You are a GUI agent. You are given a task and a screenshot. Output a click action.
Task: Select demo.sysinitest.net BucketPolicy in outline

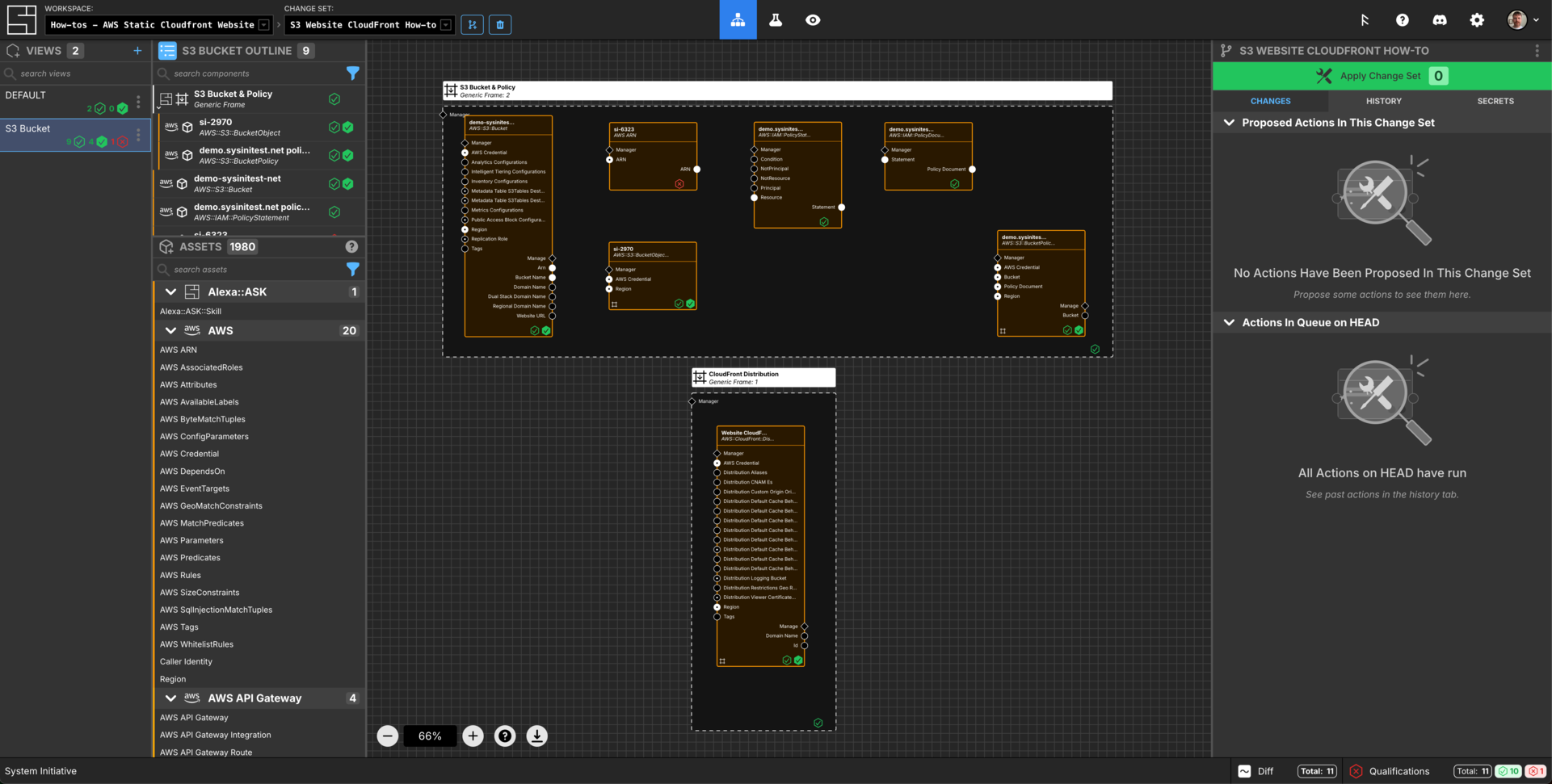tap(259, 155)
